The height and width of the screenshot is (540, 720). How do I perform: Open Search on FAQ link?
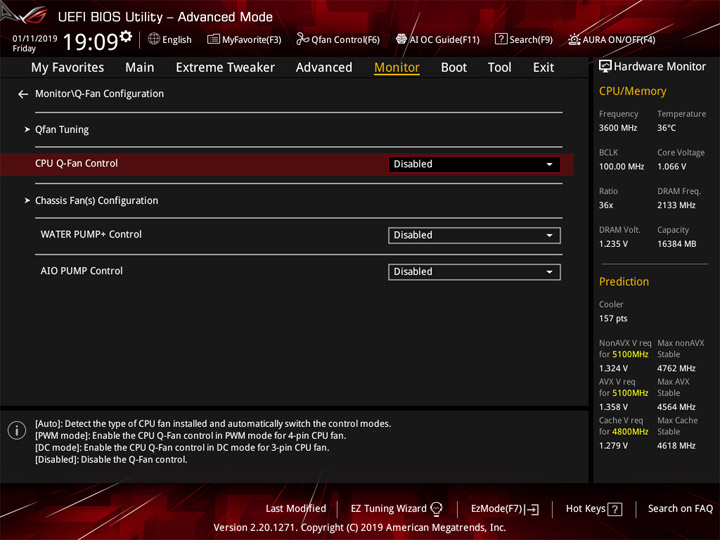click(680, 508)
